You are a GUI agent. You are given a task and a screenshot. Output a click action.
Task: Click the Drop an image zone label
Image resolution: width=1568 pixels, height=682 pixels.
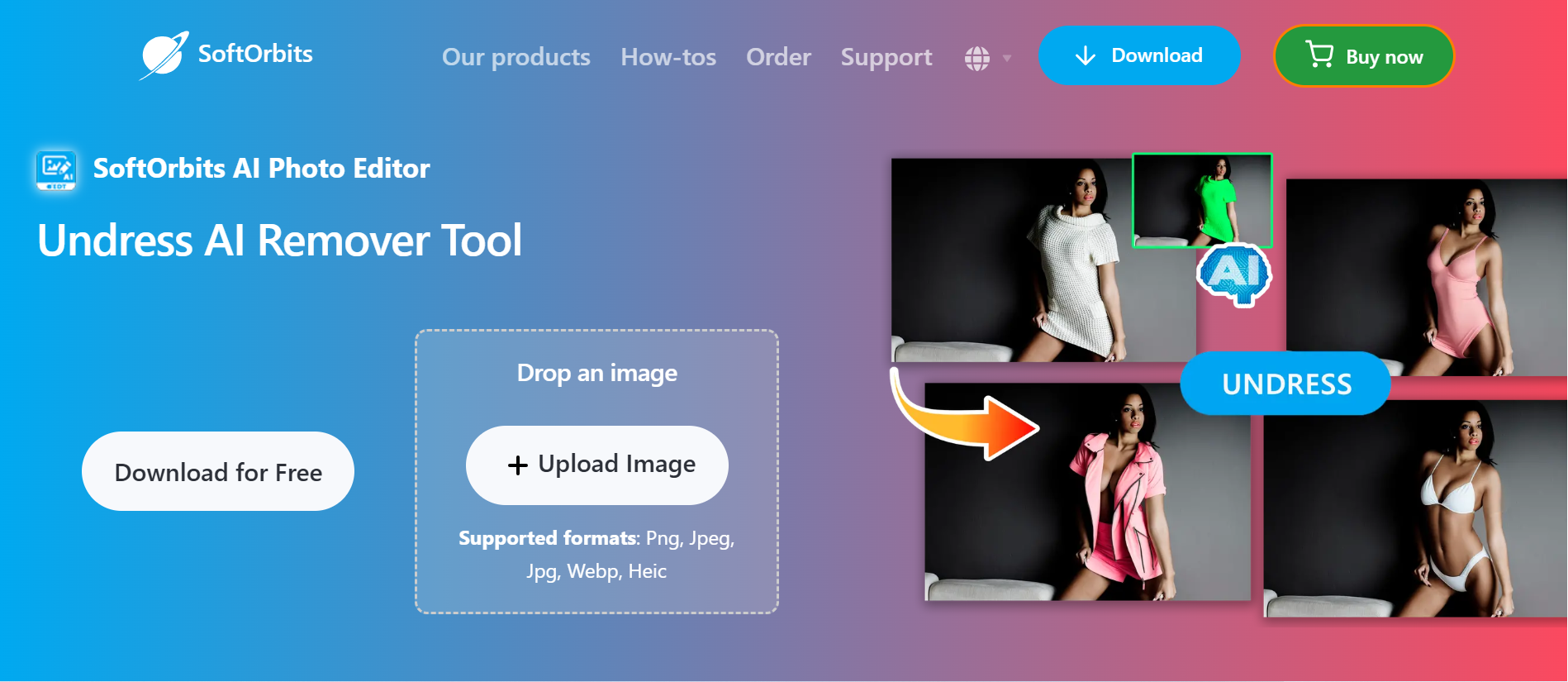(596, 373)
